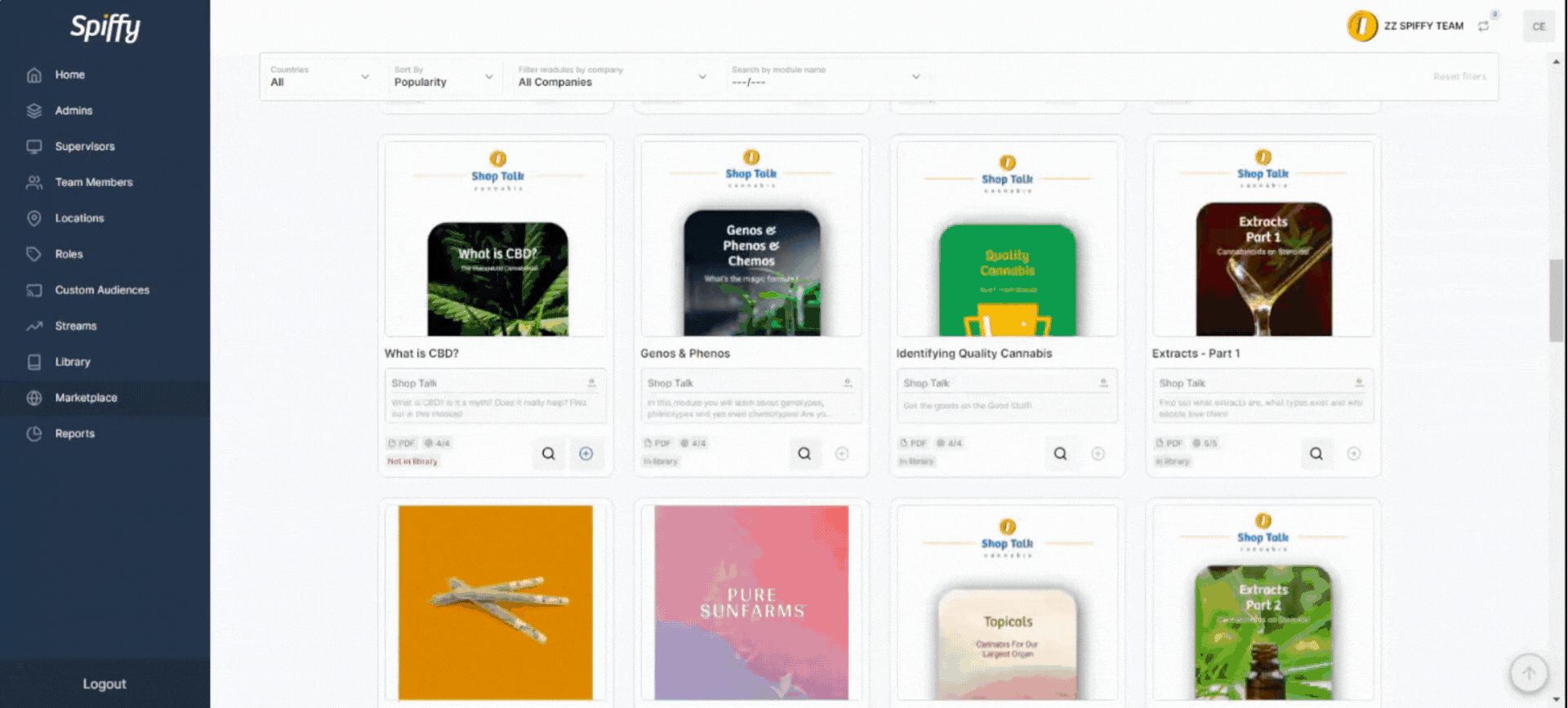Viewport: 1568px width, 708px height.
Task: Expand the Countries dropdown
Action: click(x=319, y=77)
